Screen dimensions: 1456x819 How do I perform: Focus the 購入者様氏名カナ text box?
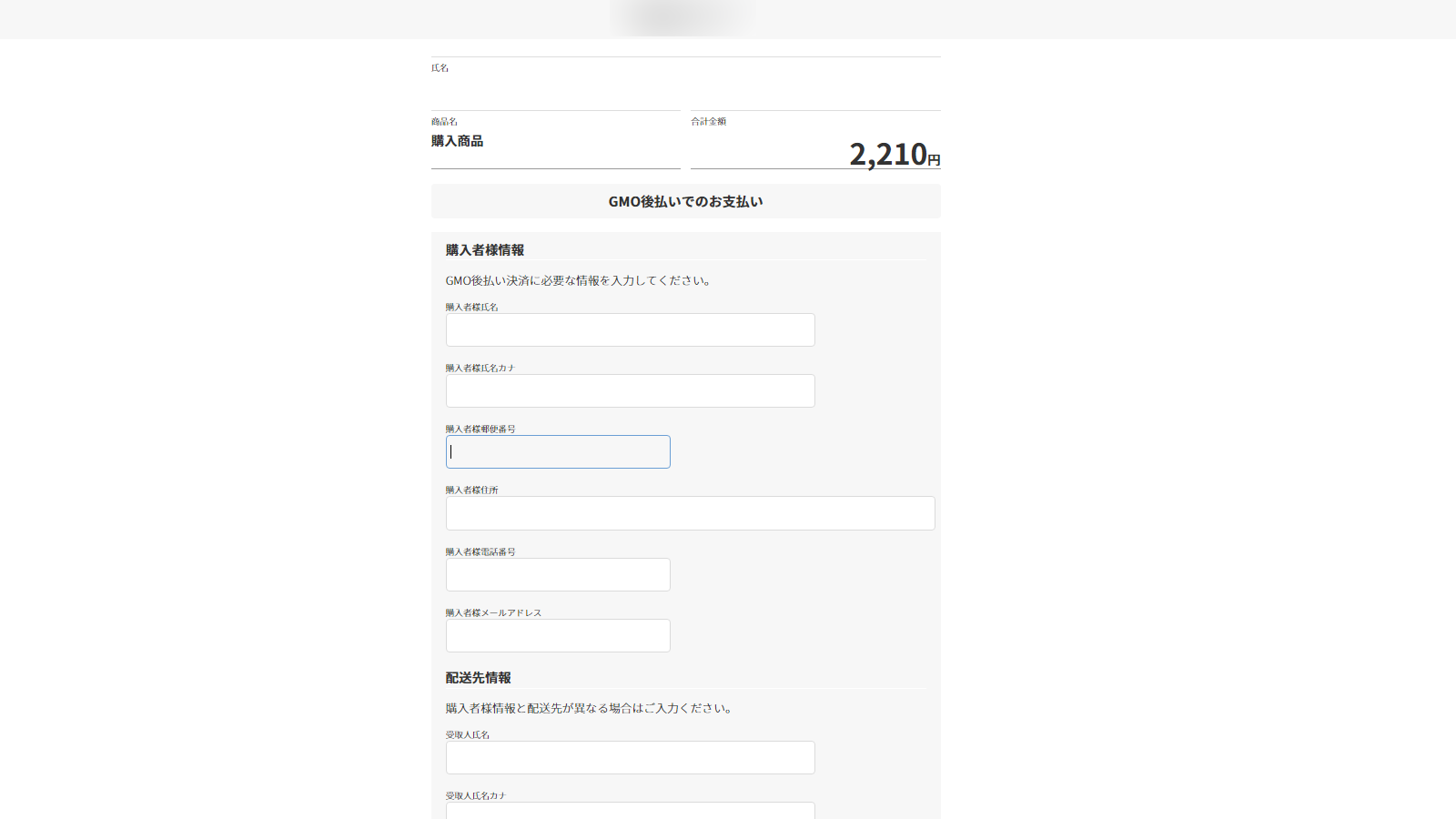point(630,390)
